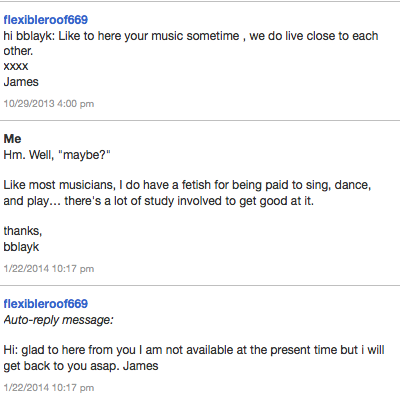The image size is (400, 404).
Task: Click the "get back to you asap. James" line
Action: click(x=81, y=366)
